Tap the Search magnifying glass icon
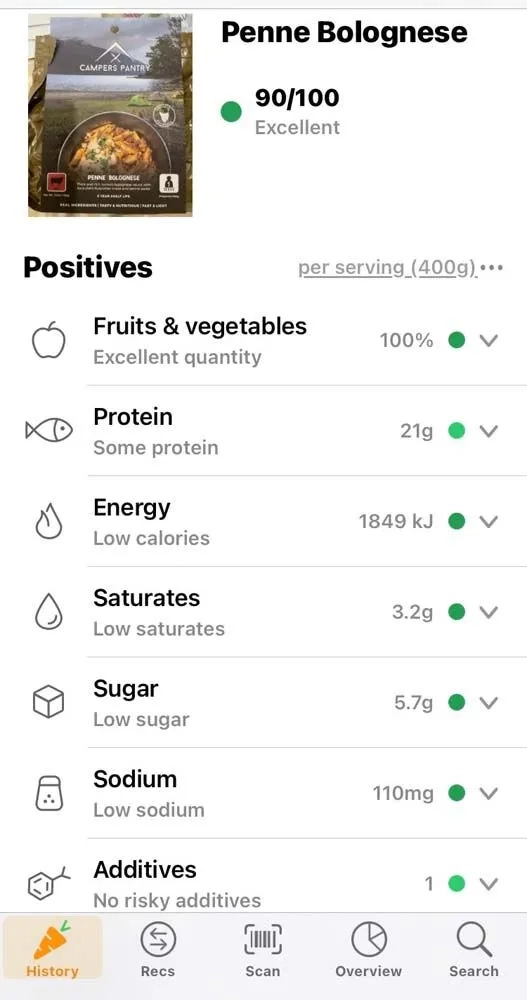 (474, 940)
